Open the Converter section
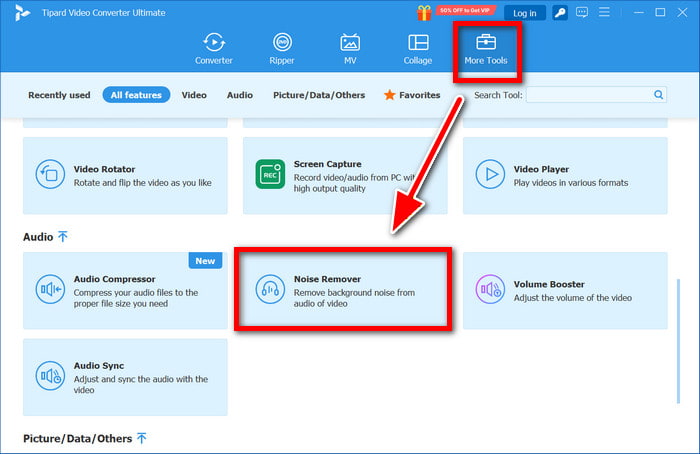 [x=213, y=48]
